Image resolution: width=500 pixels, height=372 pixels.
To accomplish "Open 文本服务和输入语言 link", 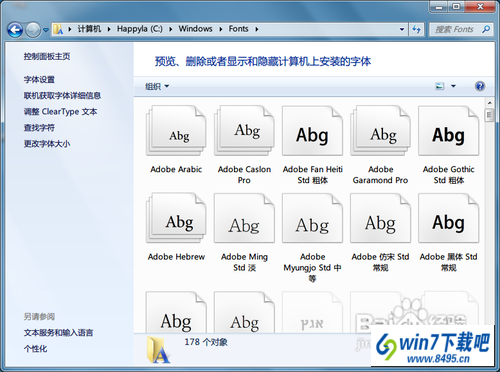I will tap(58, 332).
